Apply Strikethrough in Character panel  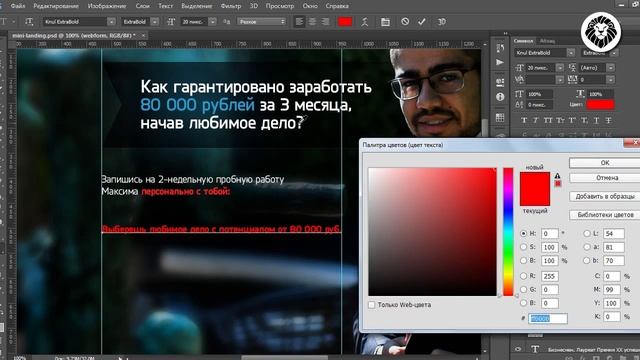point(608,120)
